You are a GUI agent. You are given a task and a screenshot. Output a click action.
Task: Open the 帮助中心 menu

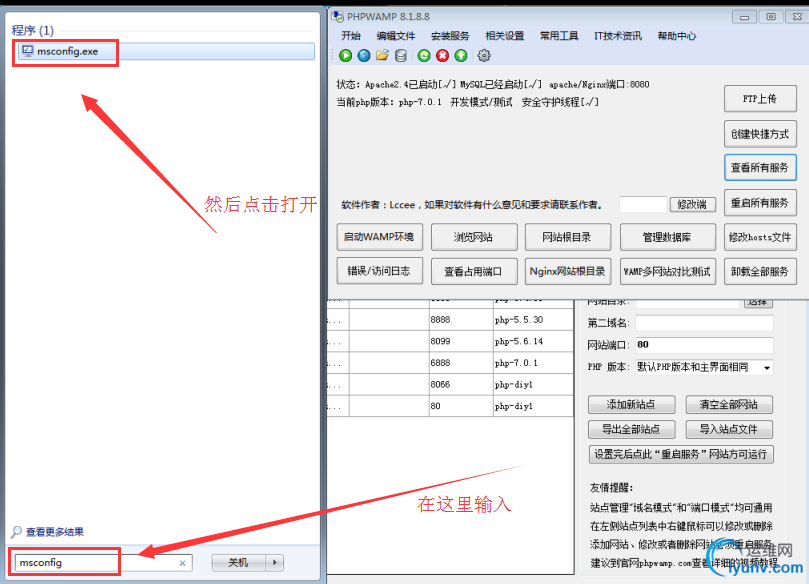[676, 36]
